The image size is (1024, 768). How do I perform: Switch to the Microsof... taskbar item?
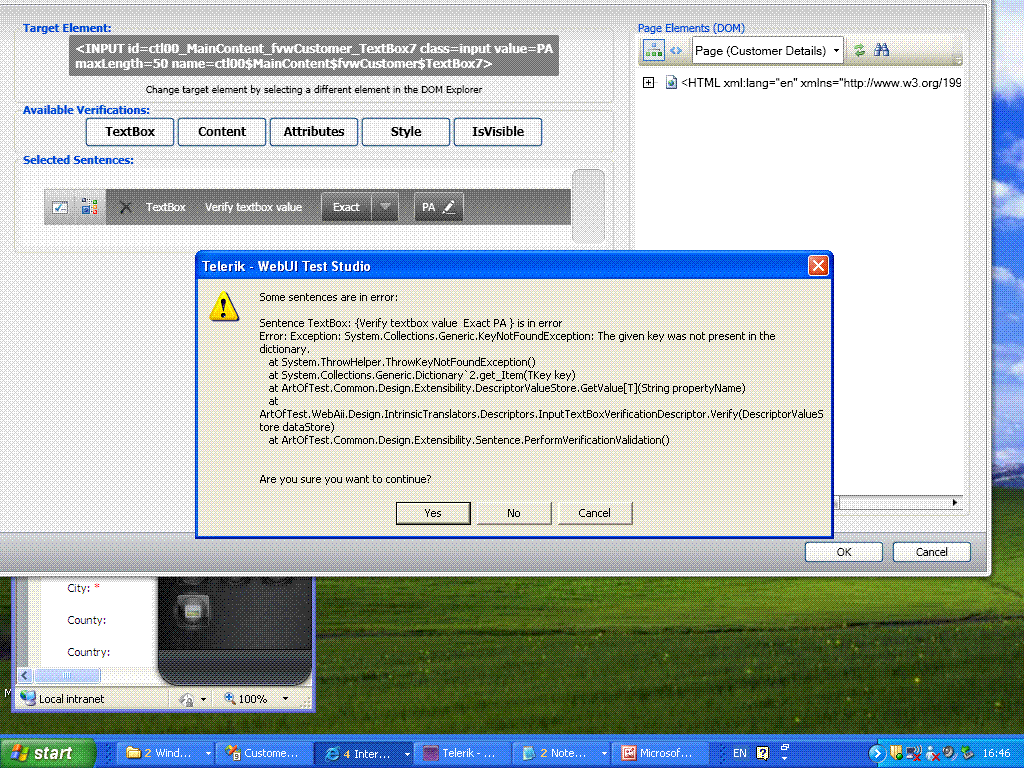(658, 754)
